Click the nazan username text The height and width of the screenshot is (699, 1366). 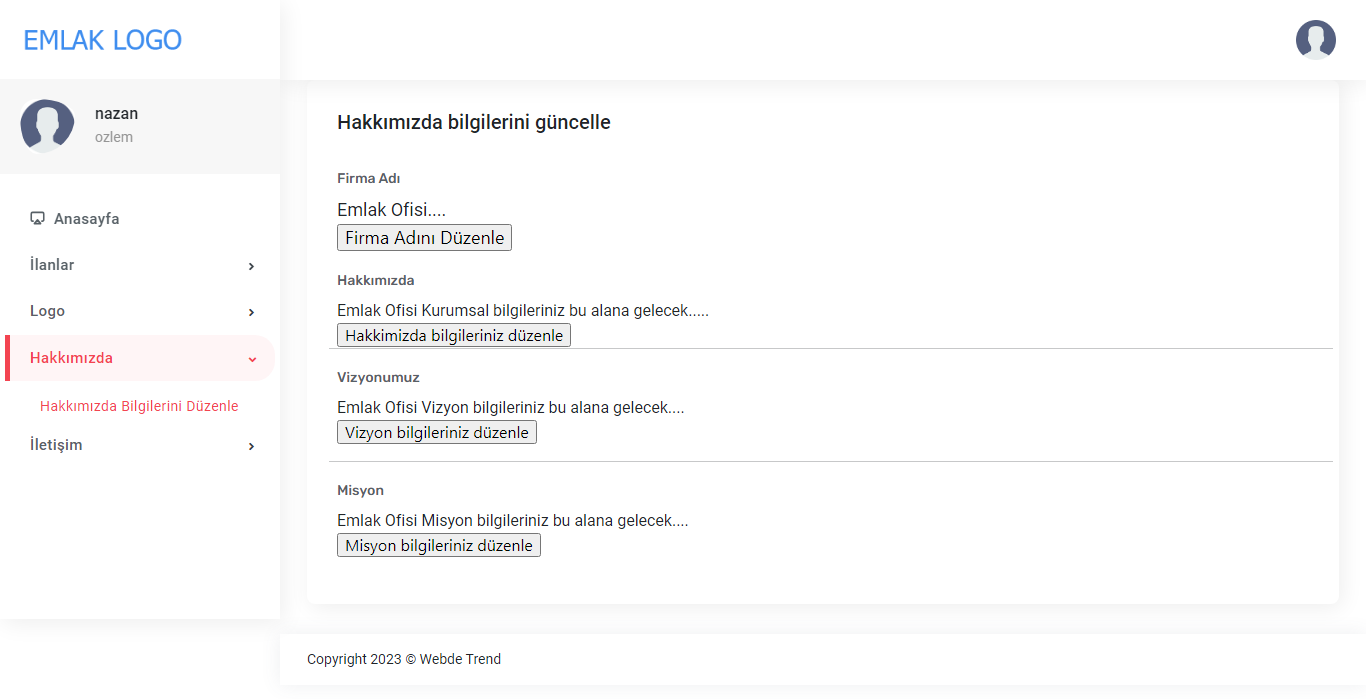tap(116, 114)
